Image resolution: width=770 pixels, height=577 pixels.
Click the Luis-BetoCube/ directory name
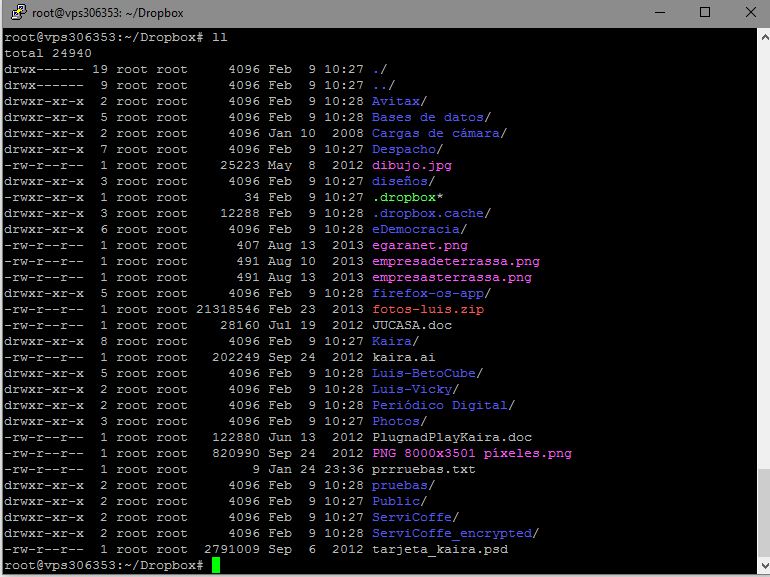click(427, 373)
